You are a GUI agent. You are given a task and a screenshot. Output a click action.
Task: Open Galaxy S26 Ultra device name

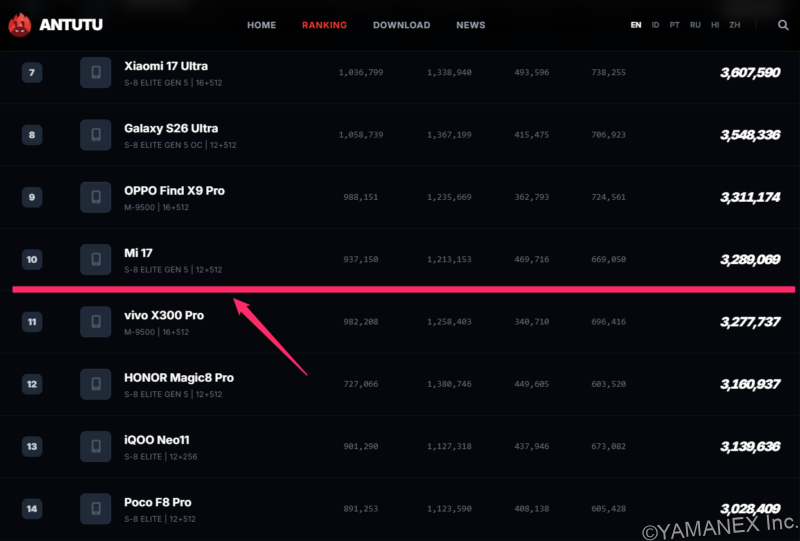pyautogui.click(x=171, y=128)
